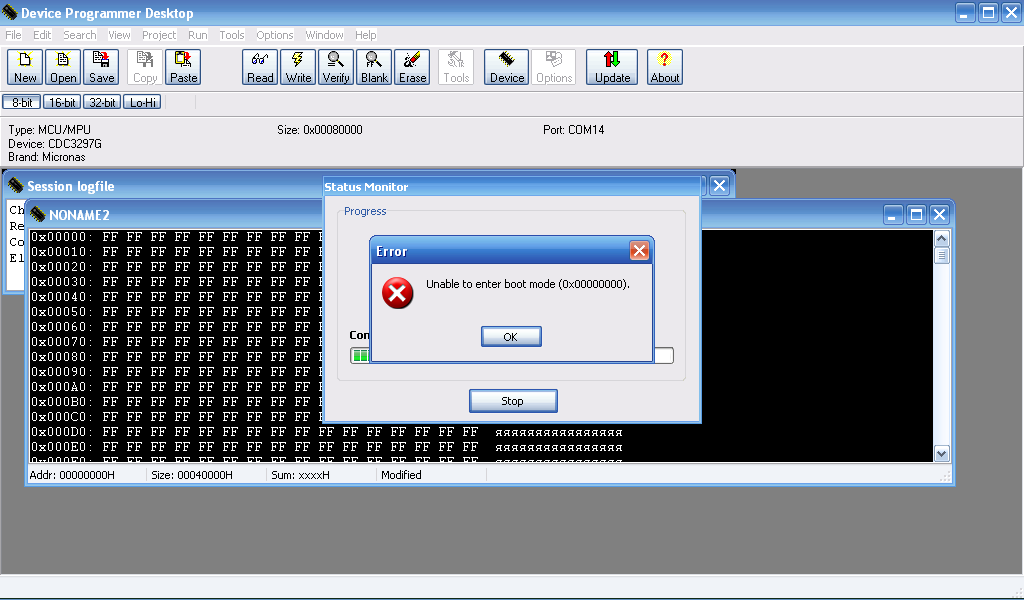The width and height of the screenshot is (1024, 600).
Task: Write to the device with the Write icon
Action: 298,67
